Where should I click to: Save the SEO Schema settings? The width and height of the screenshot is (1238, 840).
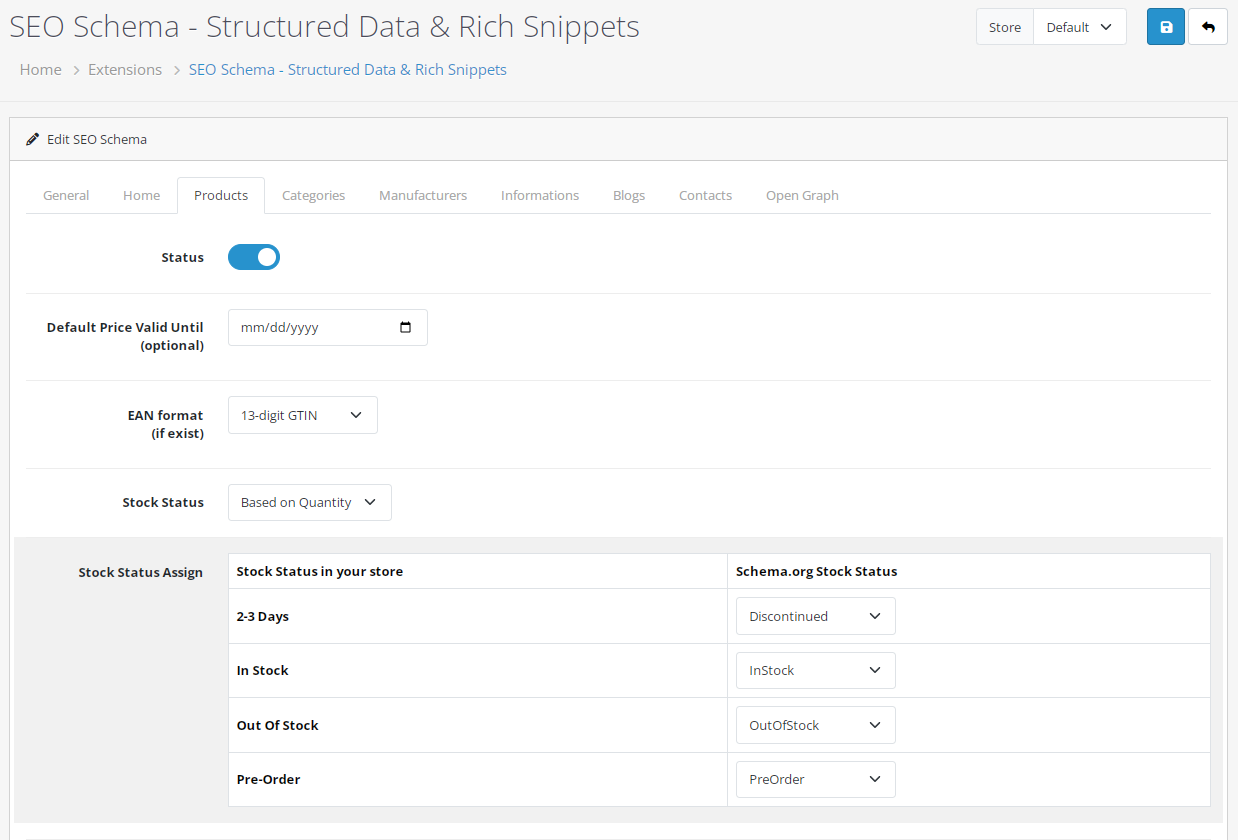pos(1166,27)
